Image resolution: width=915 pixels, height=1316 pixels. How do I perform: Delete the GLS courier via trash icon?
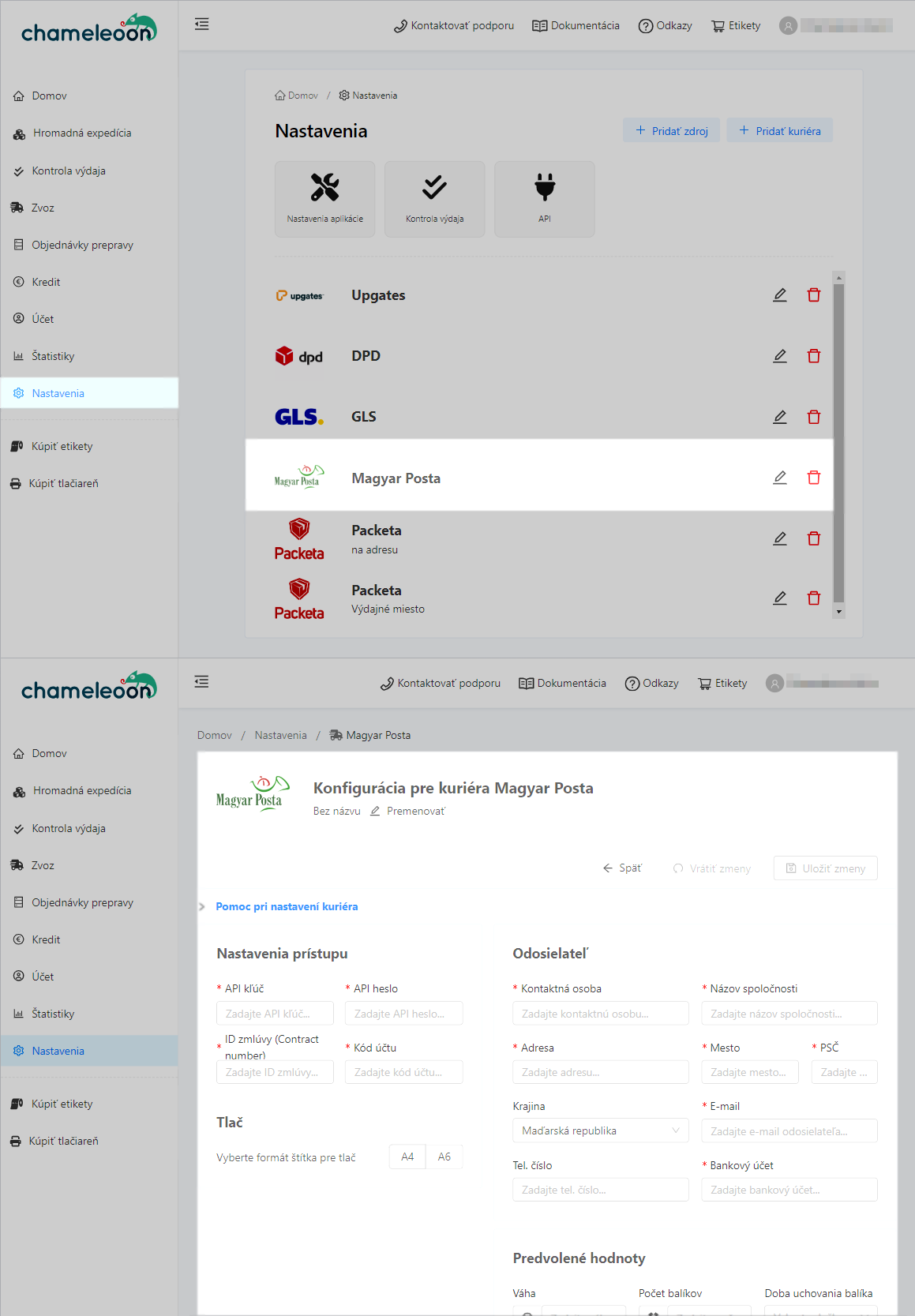coord(813,417)
